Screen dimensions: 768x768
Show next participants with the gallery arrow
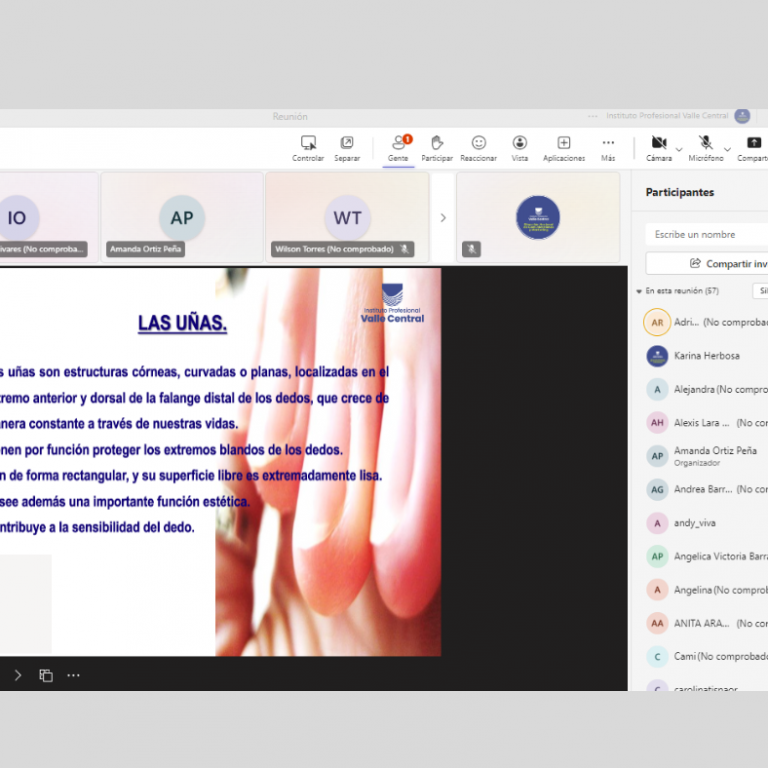[x=443, y=218]
